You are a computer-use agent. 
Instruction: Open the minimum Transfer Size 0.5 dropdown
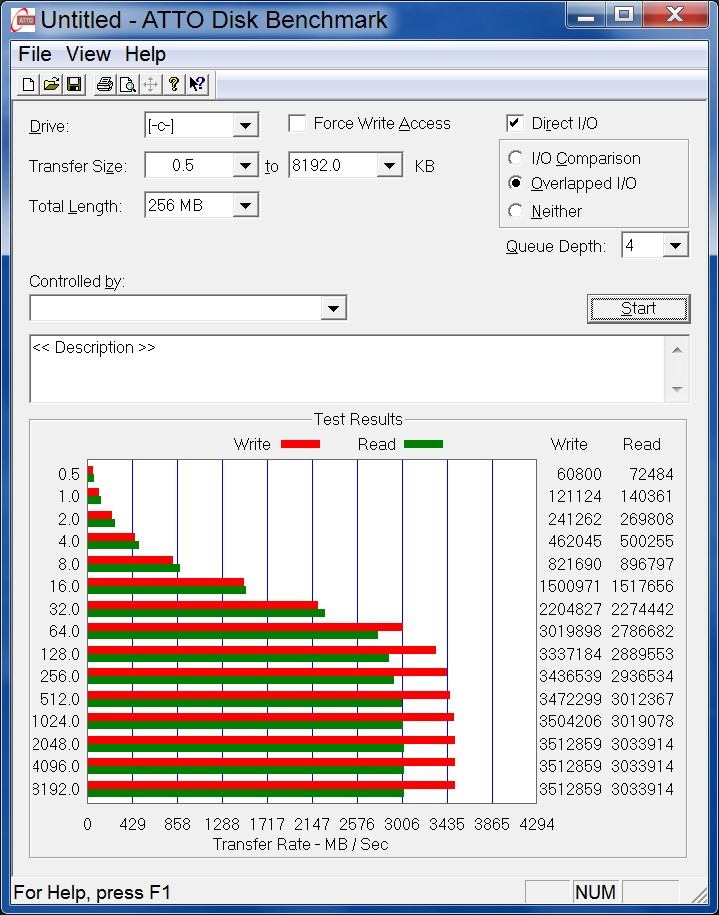click(x=245, y=166)
